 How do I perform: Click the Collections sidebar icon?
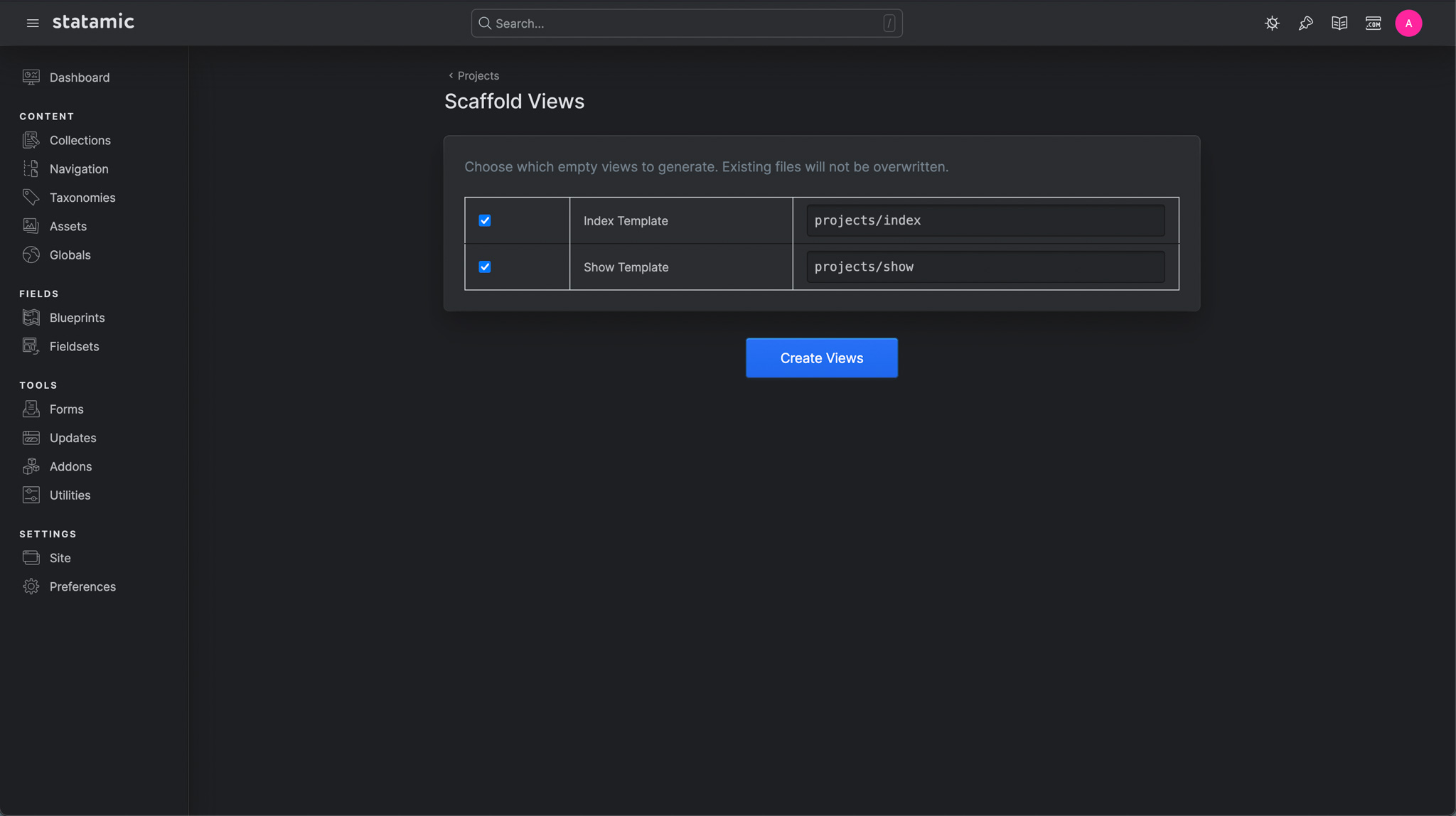coord(31,140)
